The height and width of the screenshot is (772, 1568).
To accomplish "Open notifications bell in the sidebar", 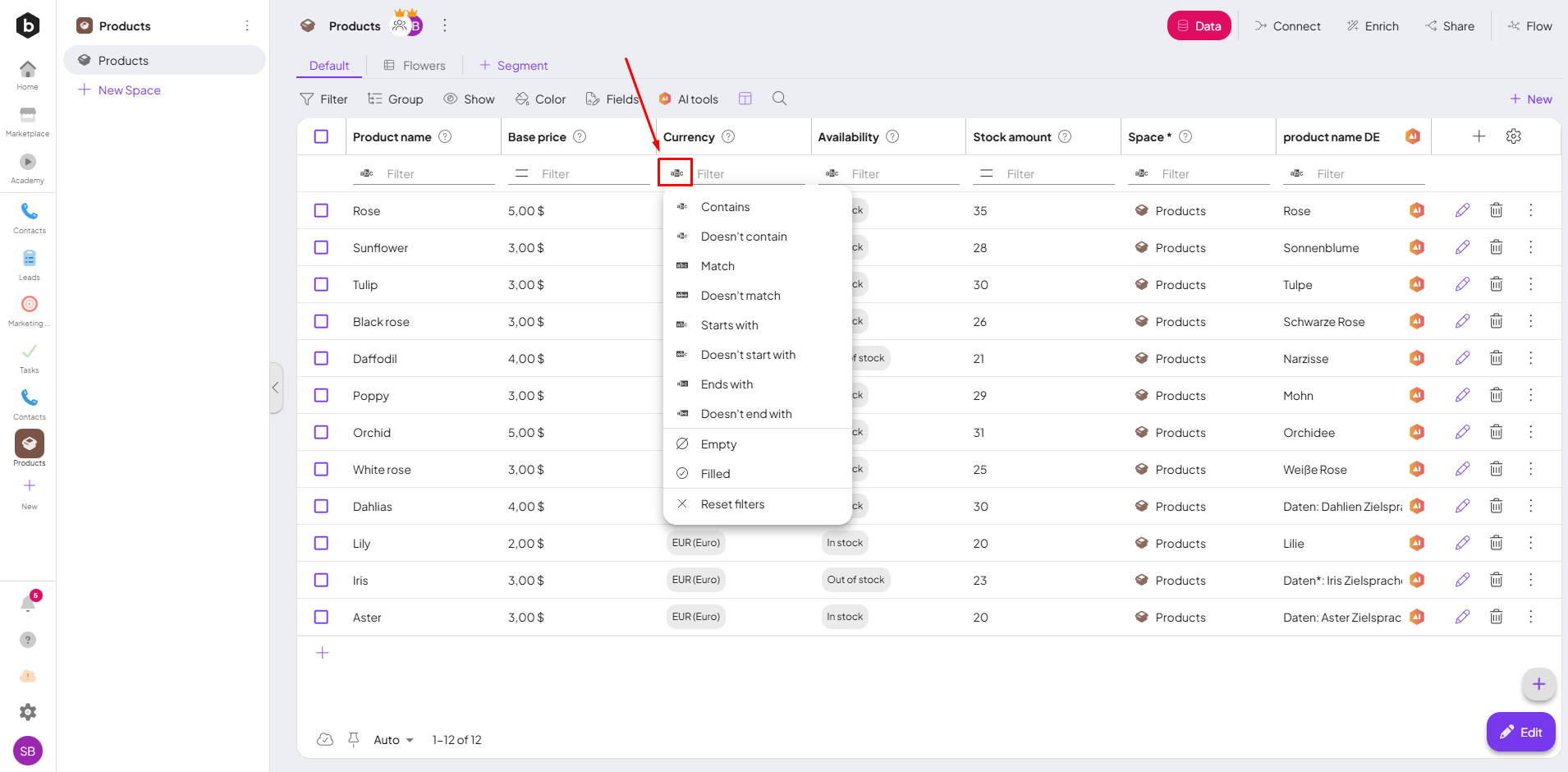I will pyautogui.click(x=28, y=604).
